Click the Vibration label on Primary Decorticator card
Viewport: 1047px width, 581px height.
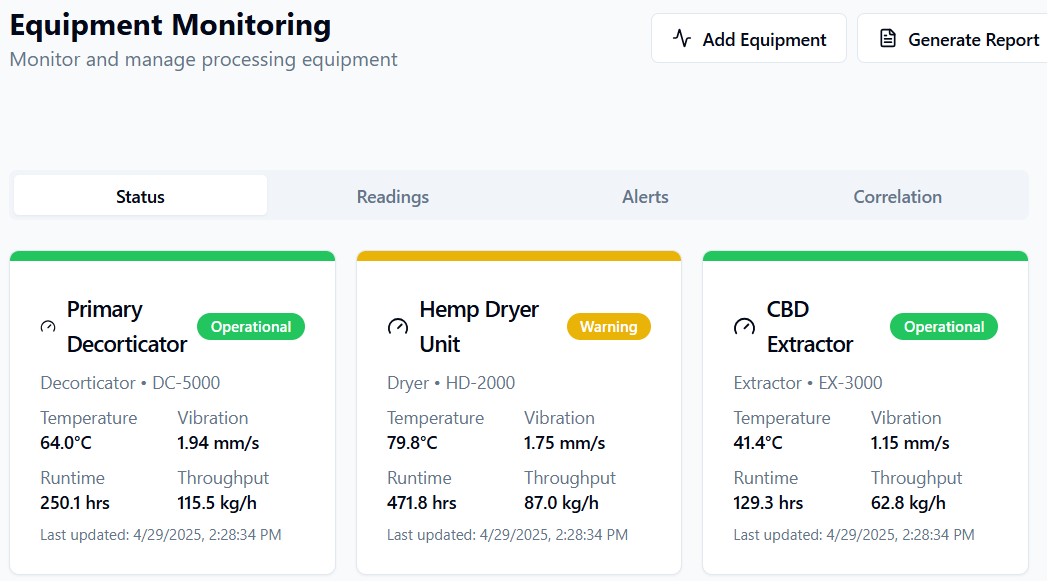point(212,418)
